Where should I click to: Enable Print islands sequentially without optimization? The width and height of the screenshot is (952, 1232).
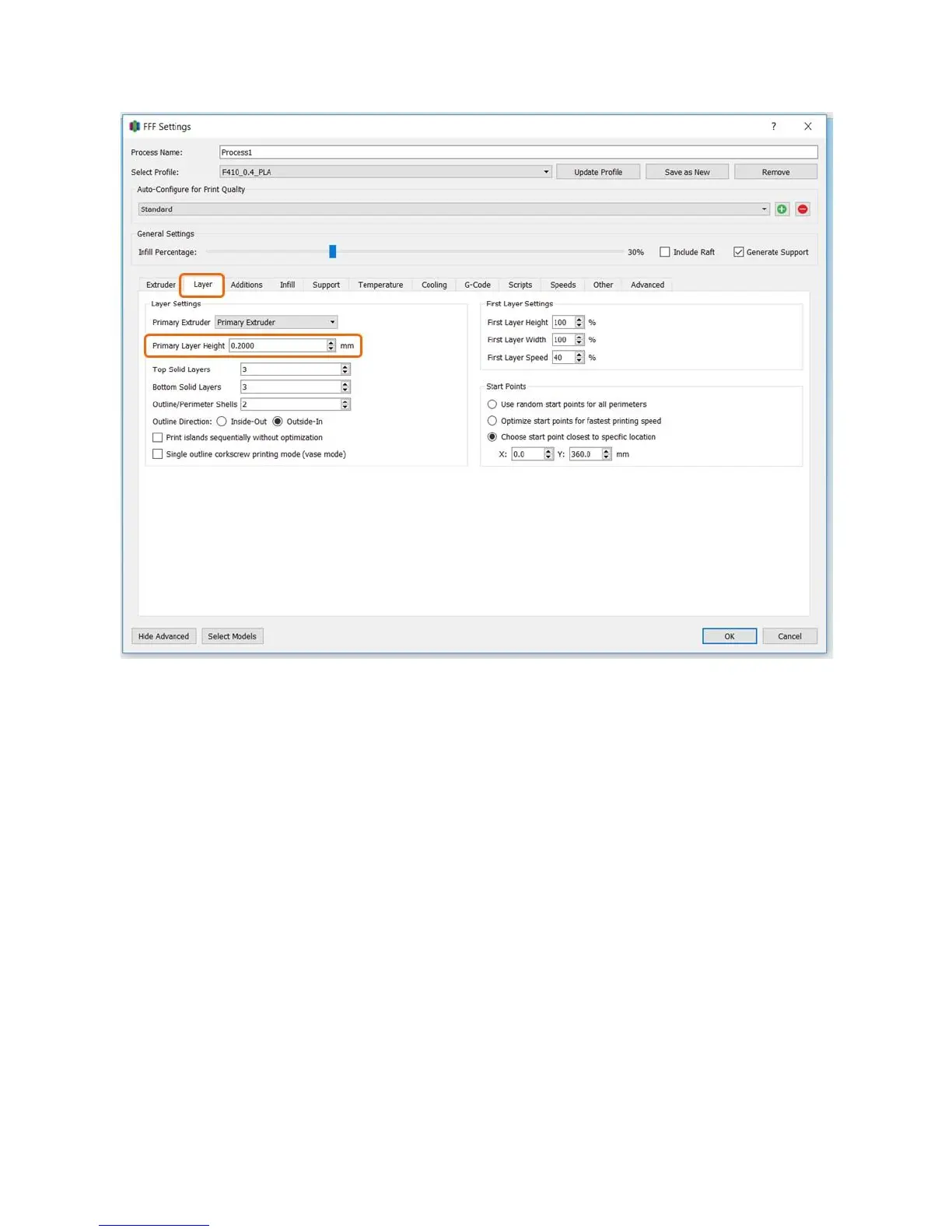(158, 438)
